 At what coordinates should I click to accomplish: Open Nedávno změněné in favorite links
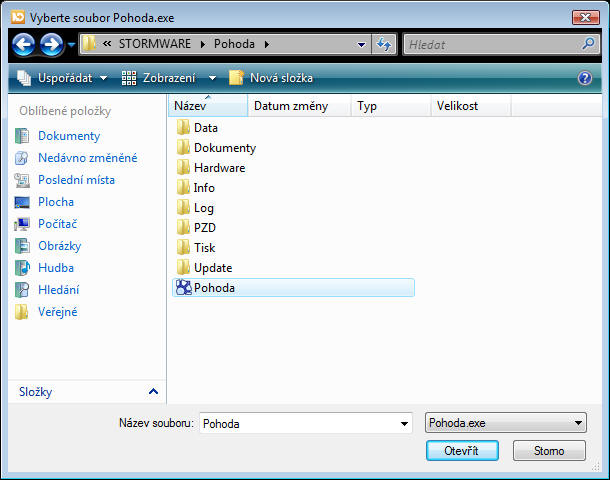[x=88, y=158]
